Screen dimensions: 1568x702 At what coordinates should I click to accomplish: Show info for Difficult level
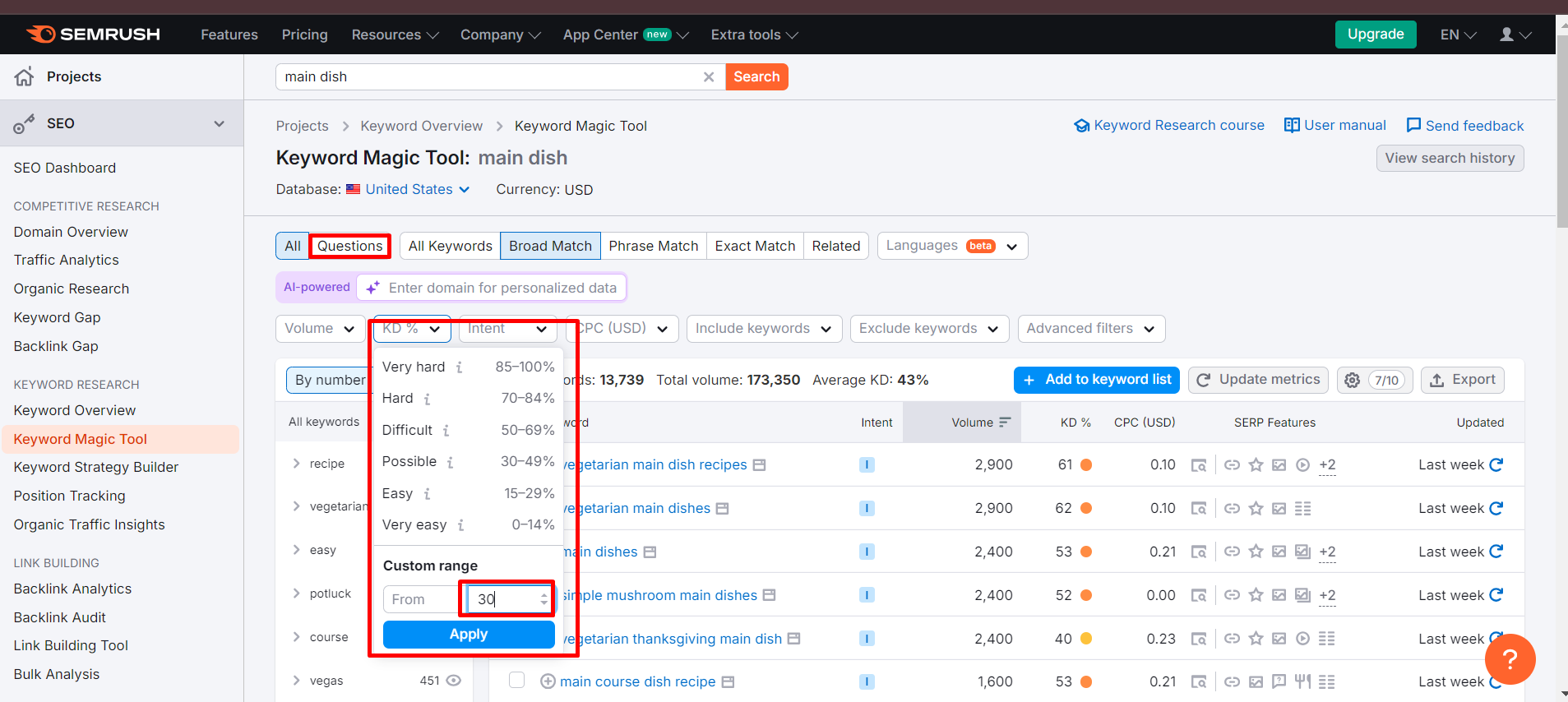coord(446,431)
